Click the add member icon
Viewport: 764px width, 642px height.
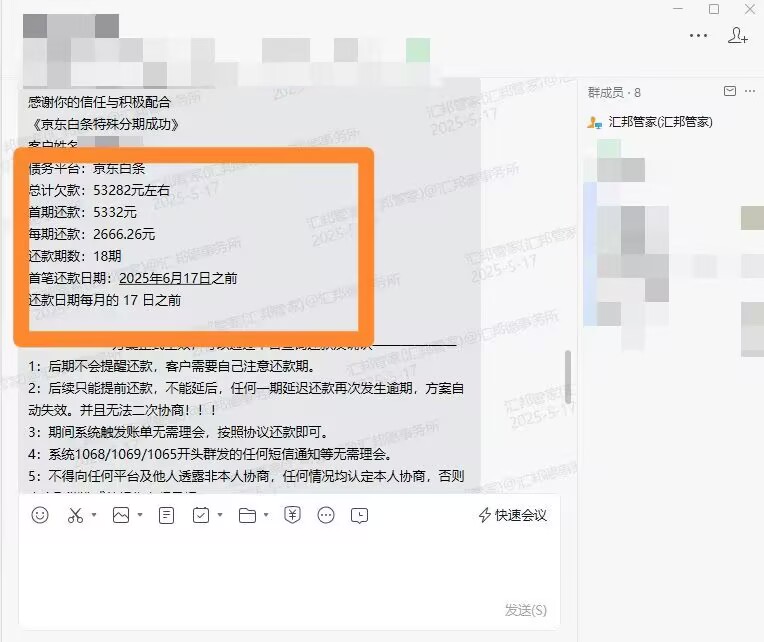[738, 35]
